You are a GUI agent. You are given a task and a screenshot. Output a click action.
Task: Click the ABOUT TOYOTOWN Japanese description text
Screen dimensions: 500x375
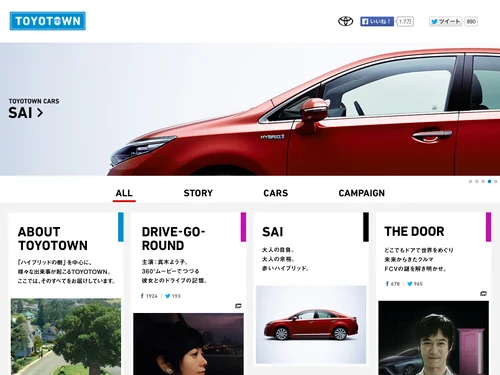click(x=66, y=272)
